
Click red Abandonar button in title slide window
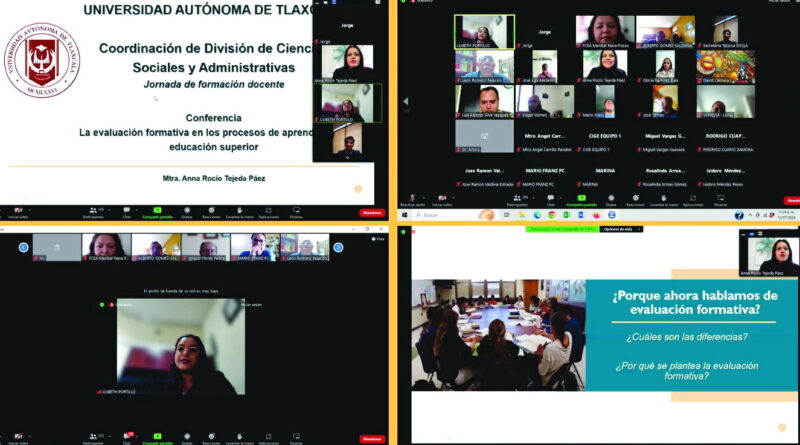tap(371, 213)
